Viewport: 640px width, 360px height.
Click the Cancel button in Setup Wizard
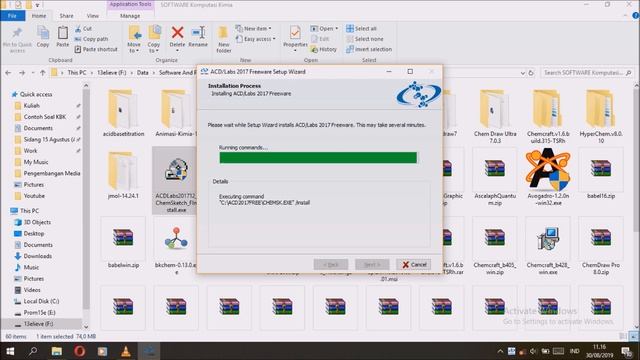[x=413, y=264]
